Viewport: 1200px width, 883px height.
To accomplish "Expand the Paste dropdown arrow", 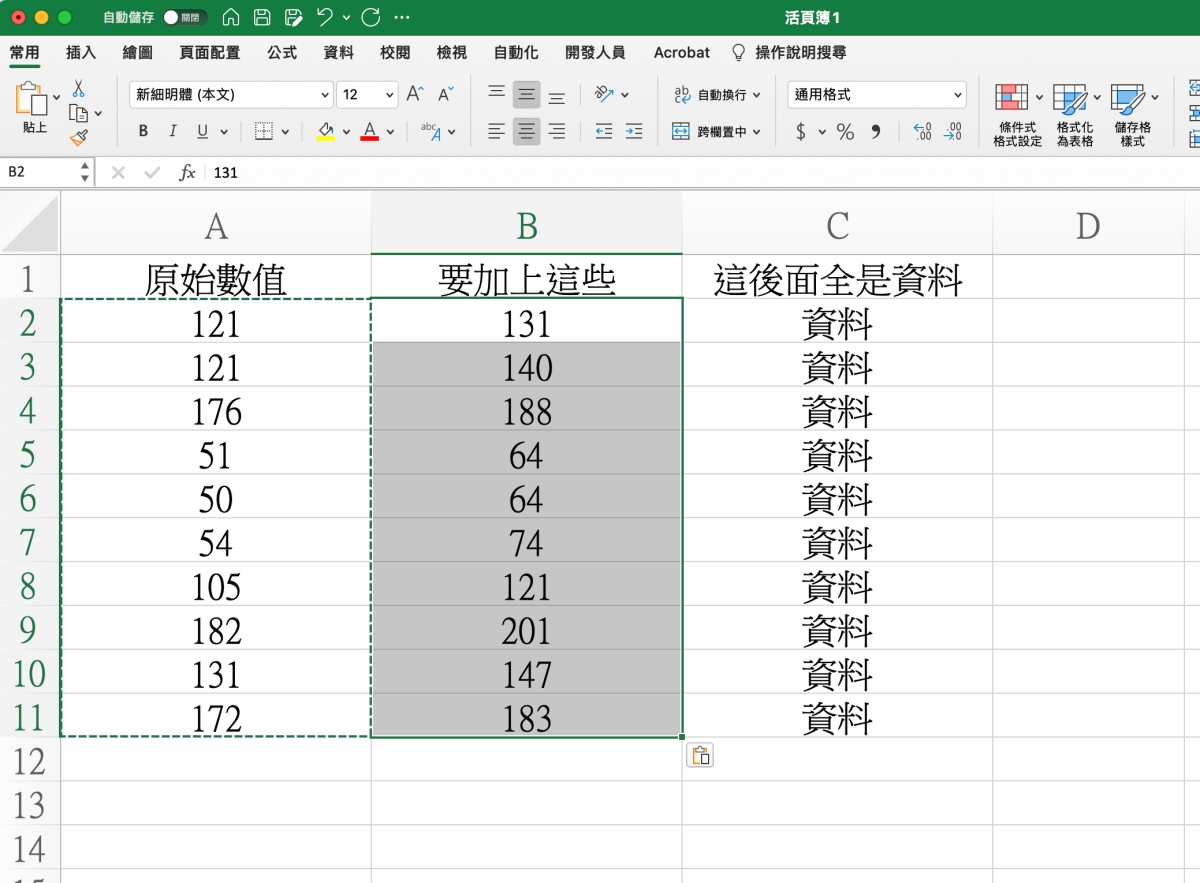I will 57,97.
